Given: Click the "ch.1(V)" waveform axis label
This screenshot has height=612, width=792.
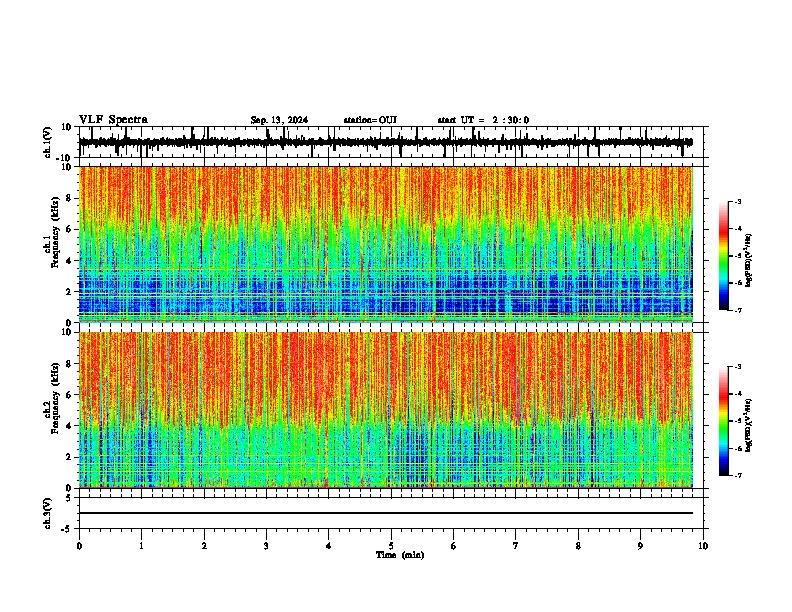Looking at the screenshot, I should 48,142.
